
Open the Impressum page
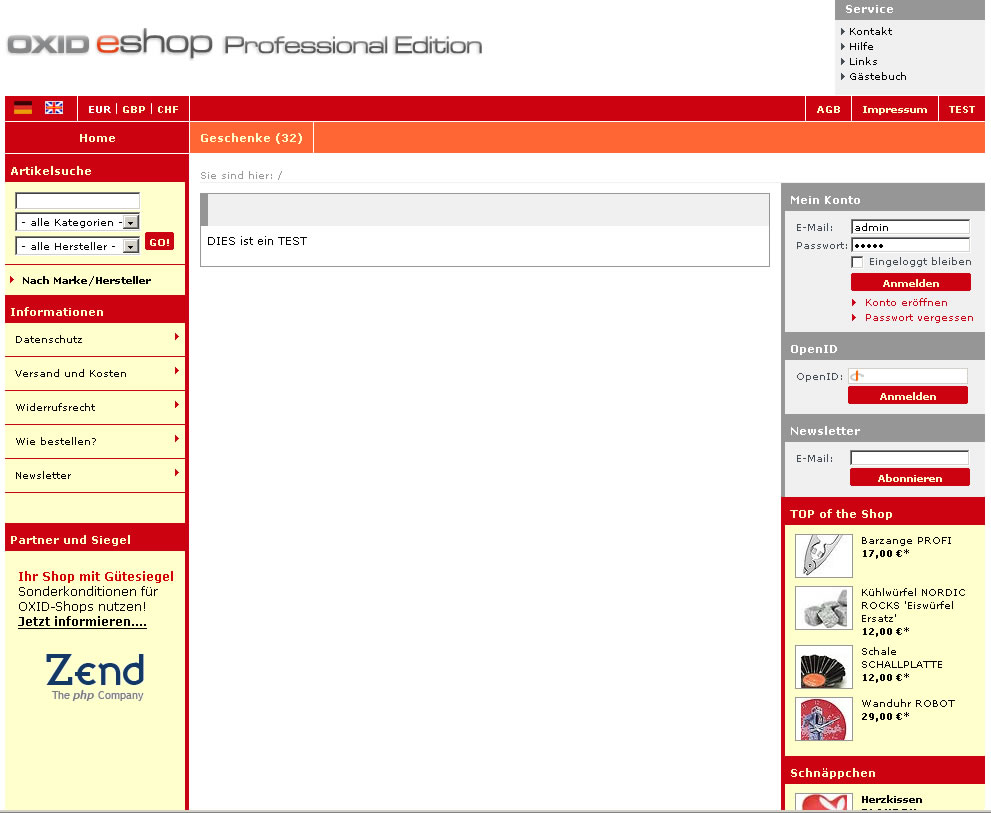[894, 109]
